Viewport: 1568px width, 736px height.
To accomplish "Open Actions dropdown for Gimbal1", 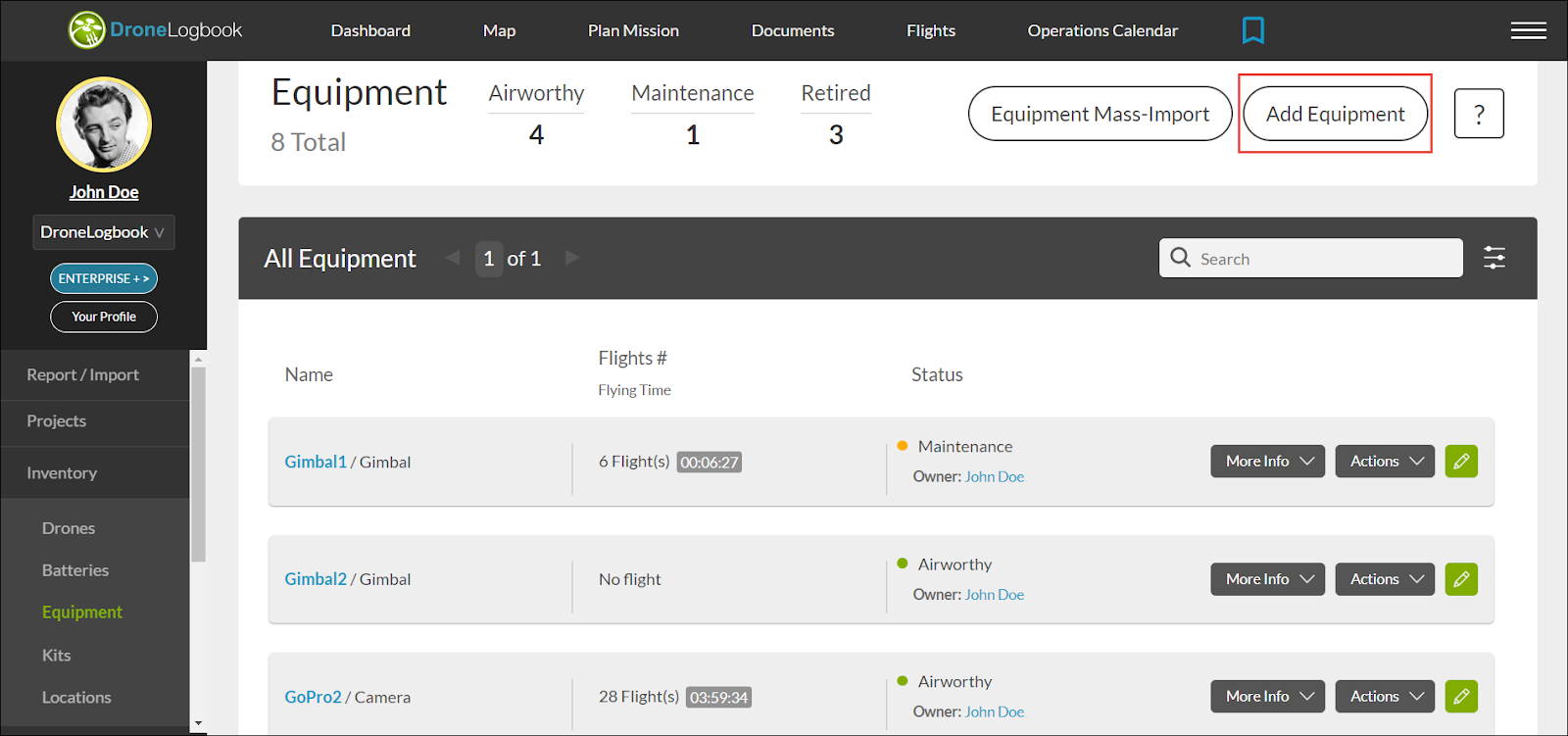I will [1385, 462].
